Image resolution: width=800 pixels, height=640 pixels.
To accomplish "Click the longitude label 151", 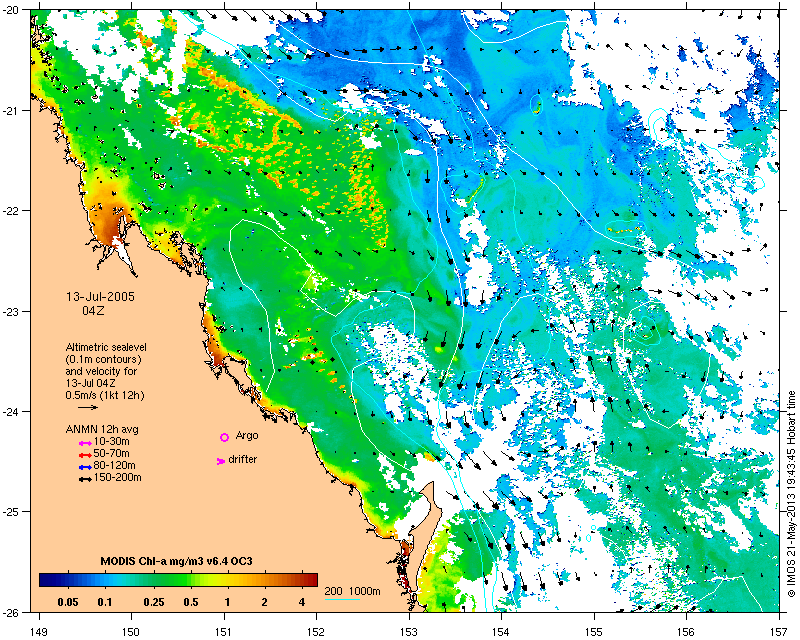I will (224, 632).
